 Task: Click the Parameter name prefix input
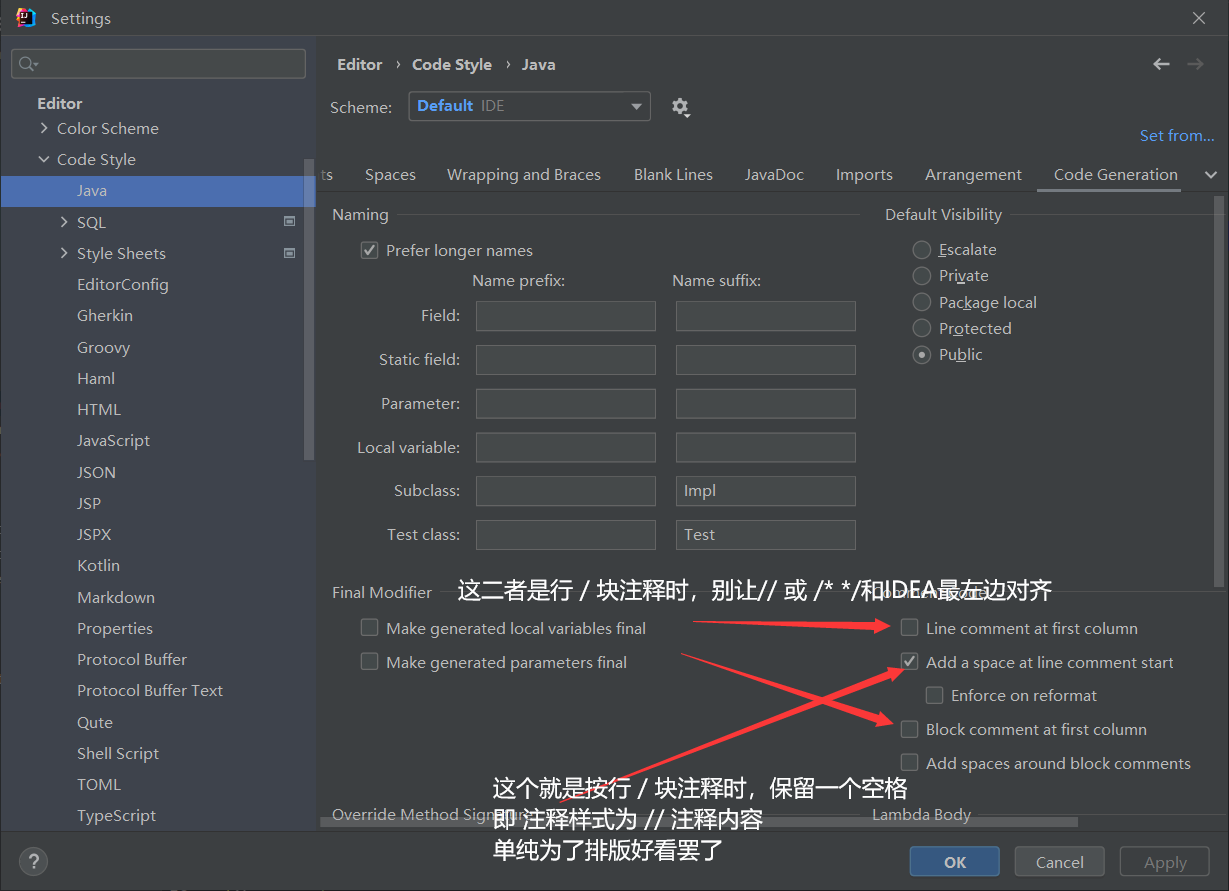tap(566, 404)
